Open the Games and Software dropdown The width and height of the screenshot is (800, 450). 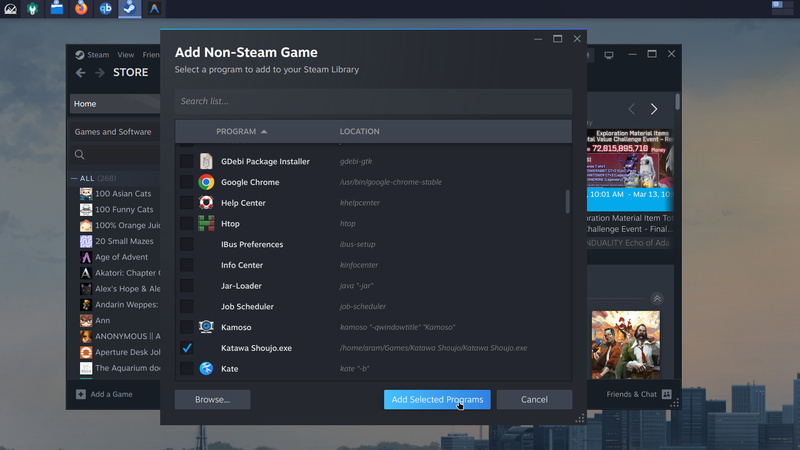coord(115,132)
